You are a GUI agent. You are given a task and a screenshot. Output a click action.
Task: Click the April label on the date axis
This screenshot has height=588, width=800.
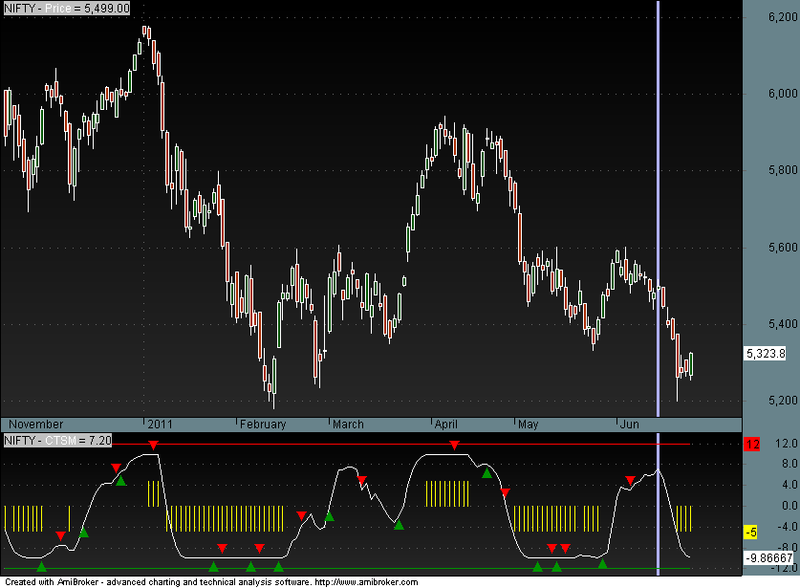point(446,424)
